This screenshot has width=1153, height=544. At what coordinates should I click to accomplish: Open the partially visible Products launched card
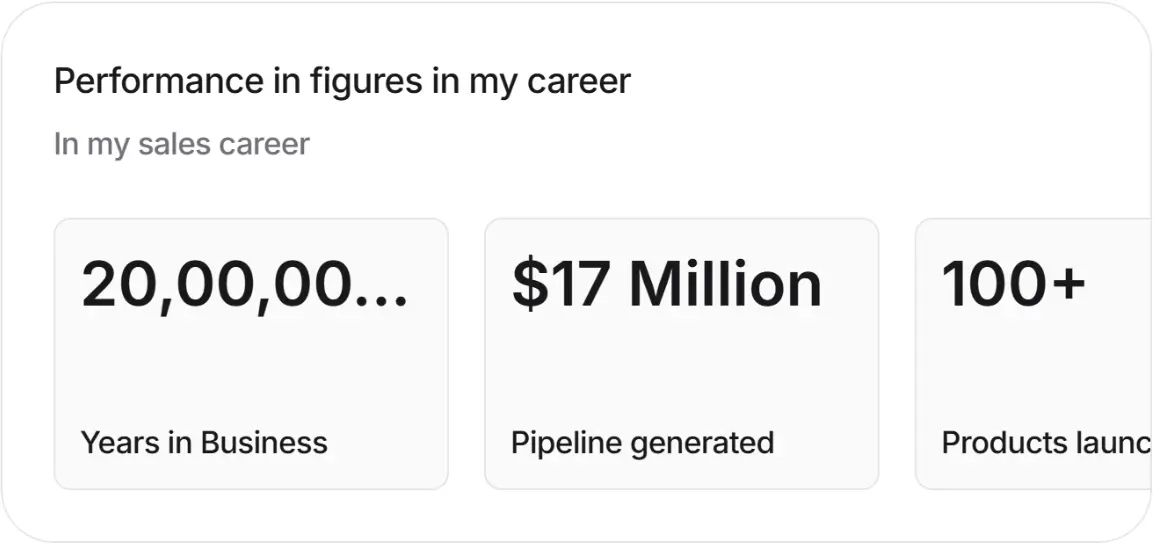(1034, 354)
